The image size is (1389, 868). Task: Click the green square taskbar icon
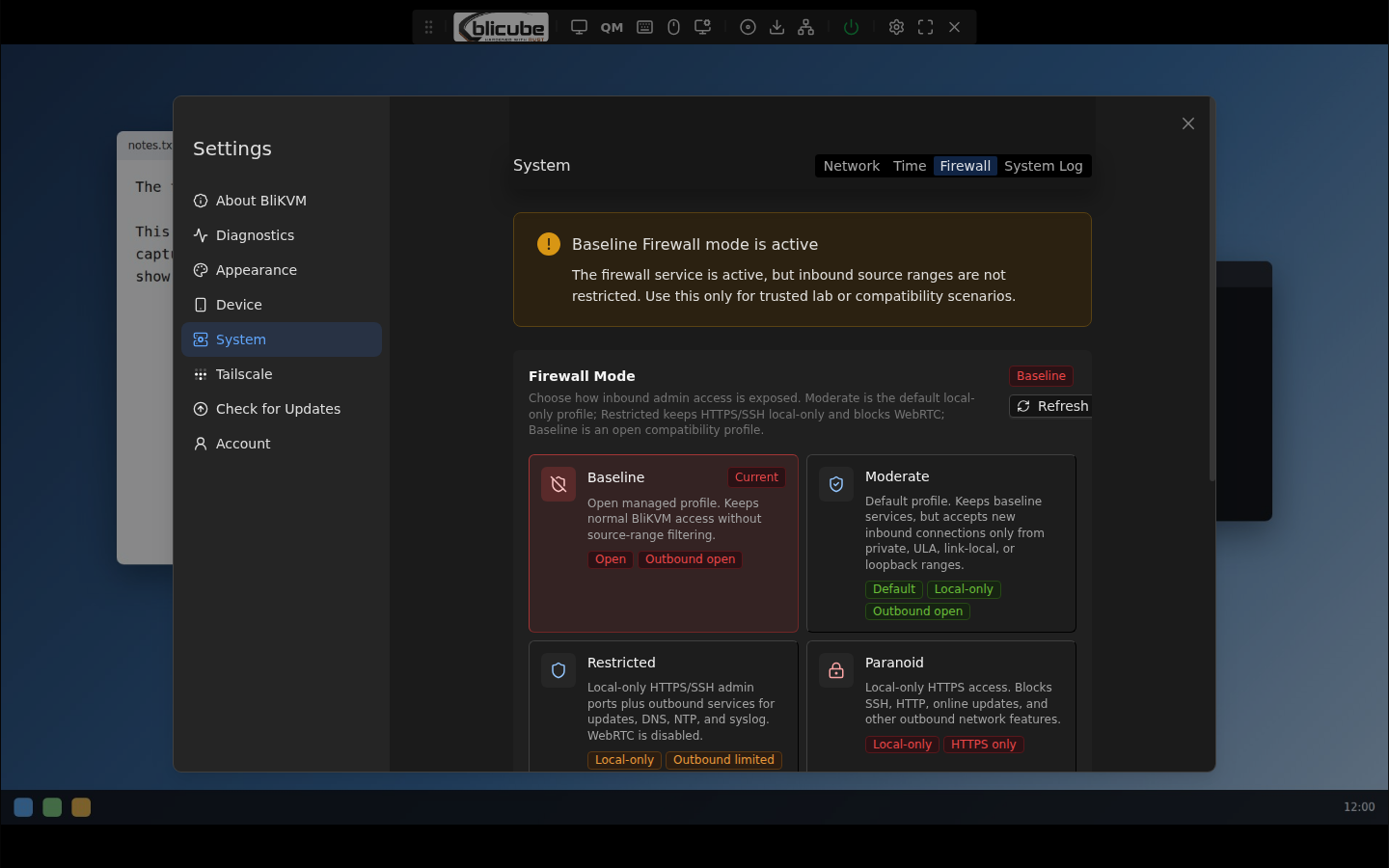coord(52,807)
